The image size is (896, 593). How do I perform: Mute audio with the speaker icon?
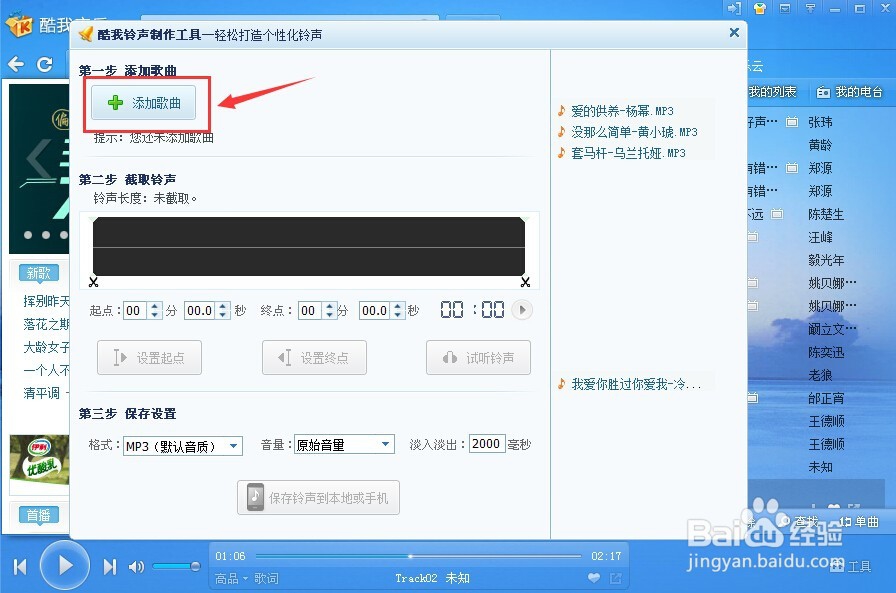(136, 564)
